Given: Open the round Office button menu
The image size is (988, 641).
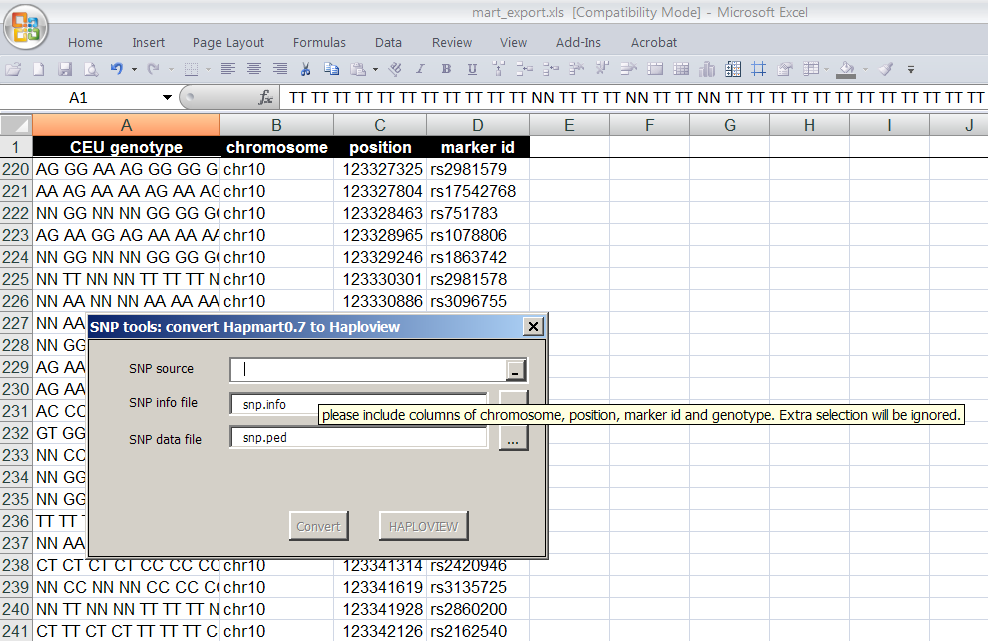Looking at the screenshot, I should click(26, 28).
